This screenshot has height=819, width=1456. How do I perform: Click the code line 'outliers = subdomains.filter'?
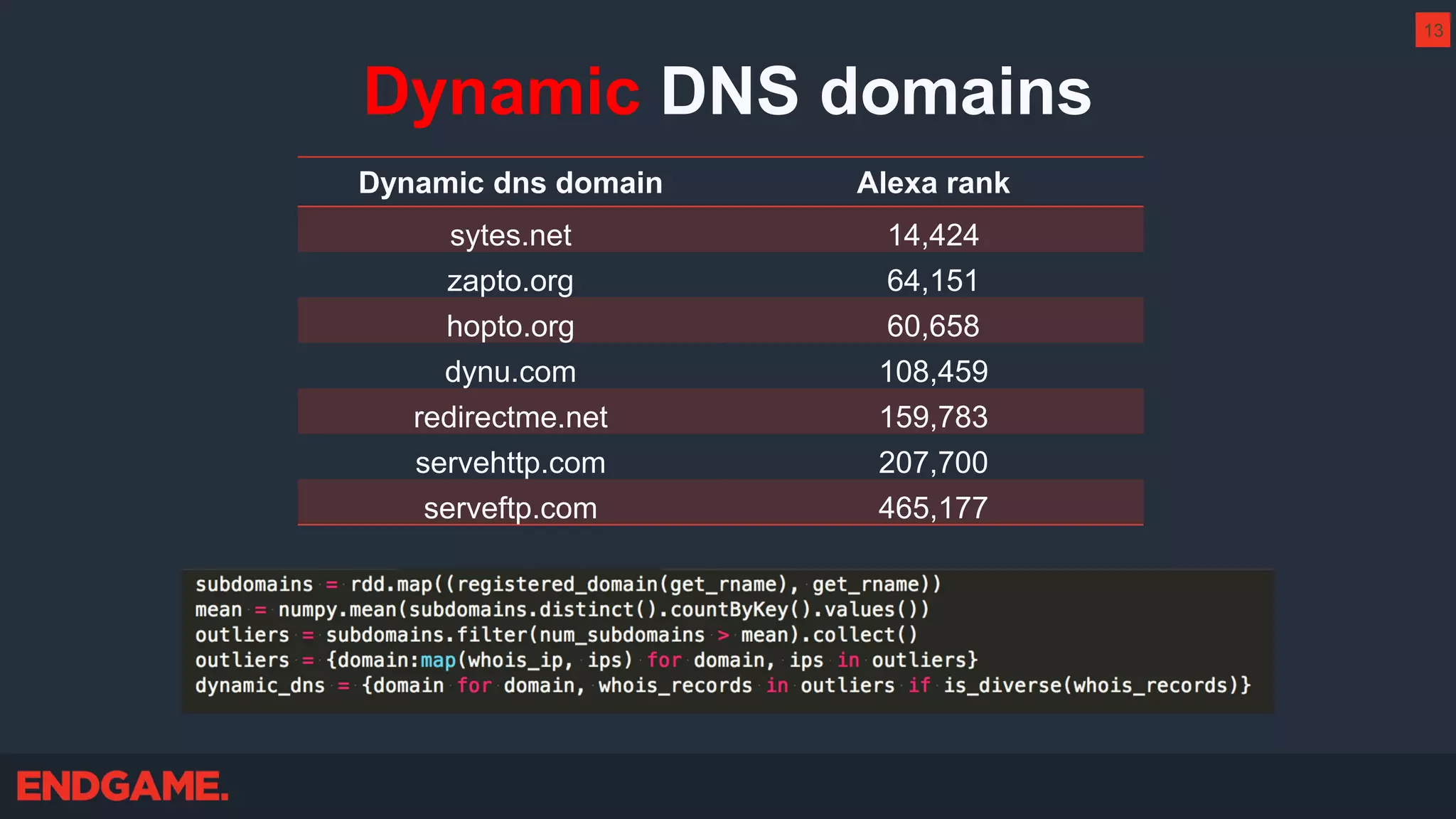(557, 635)
